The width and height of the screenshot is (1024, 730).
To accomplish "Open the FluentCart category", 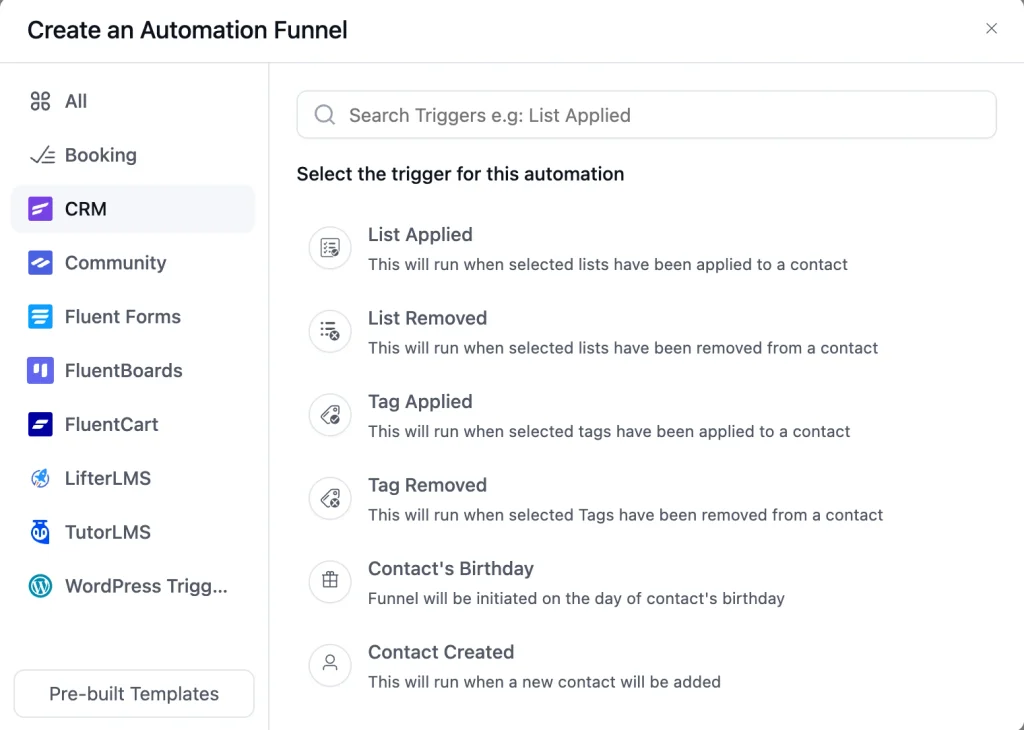I will [x=133, y=424].
